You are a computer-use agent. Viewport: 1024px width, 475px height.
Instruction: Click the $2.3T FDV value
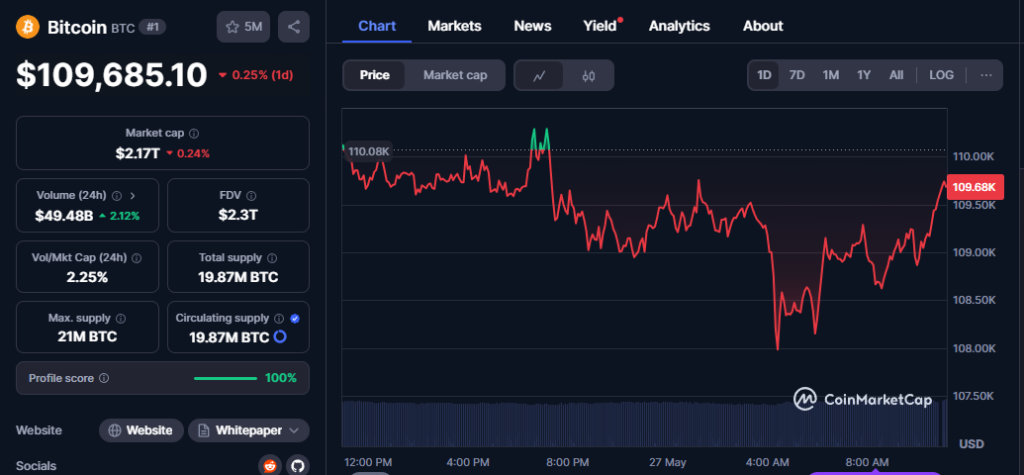(x=238, y=215)
